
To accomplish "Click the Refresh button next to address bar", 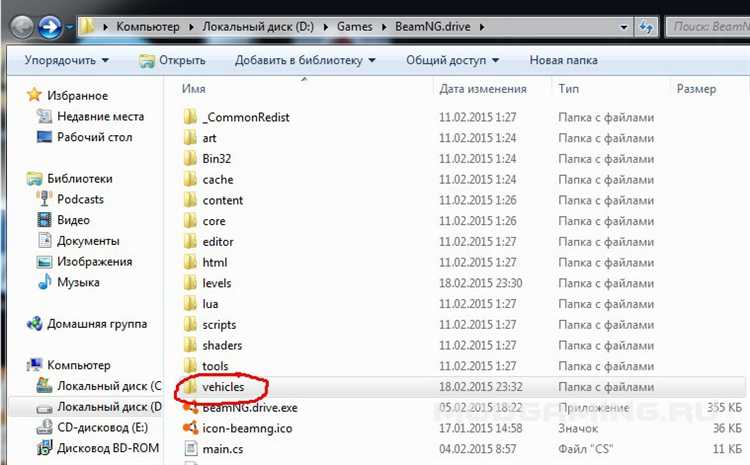I will tap(647, 27).
